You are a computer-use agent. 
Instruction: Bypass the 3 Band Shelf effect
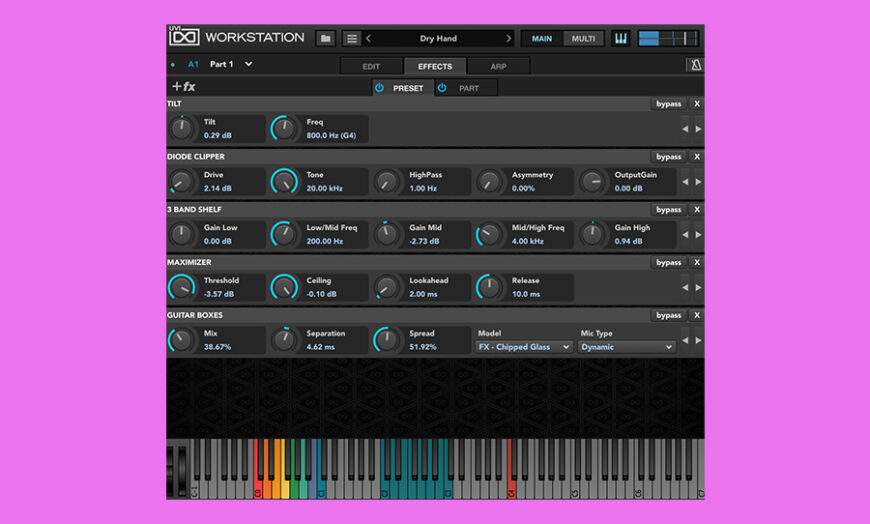(x=668, y=209)
